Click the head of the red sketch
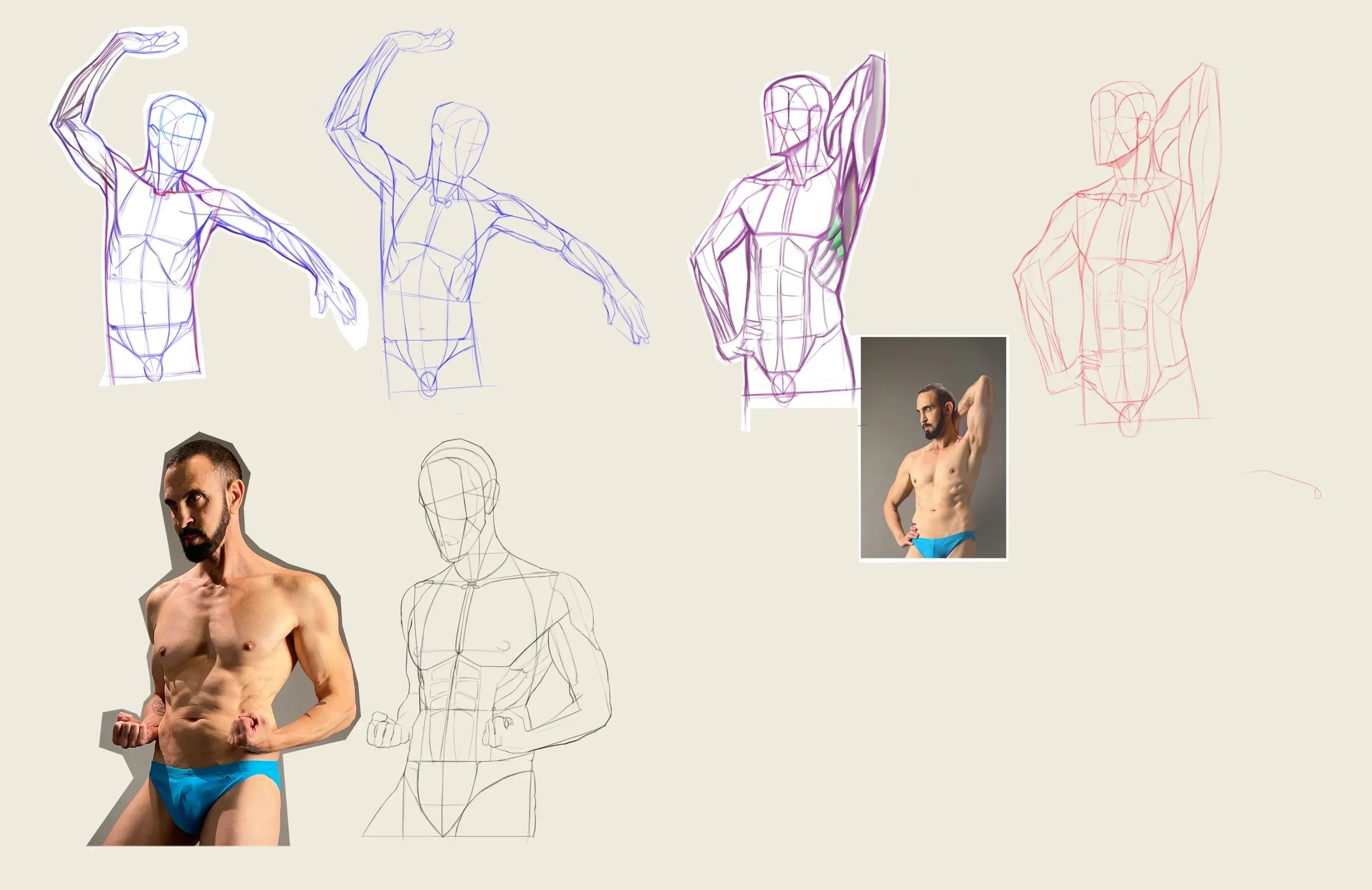Screen dimensions: 1372x890 [1121, 124]
